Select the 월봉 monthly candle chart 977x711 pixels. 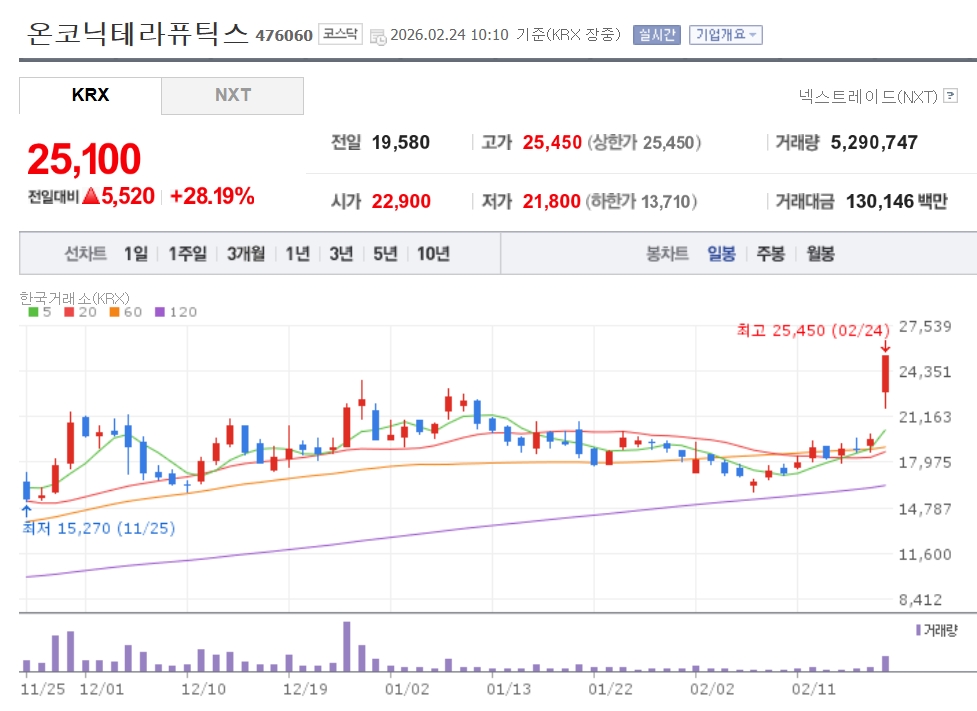pyautogui.click(x=820, y=254)
